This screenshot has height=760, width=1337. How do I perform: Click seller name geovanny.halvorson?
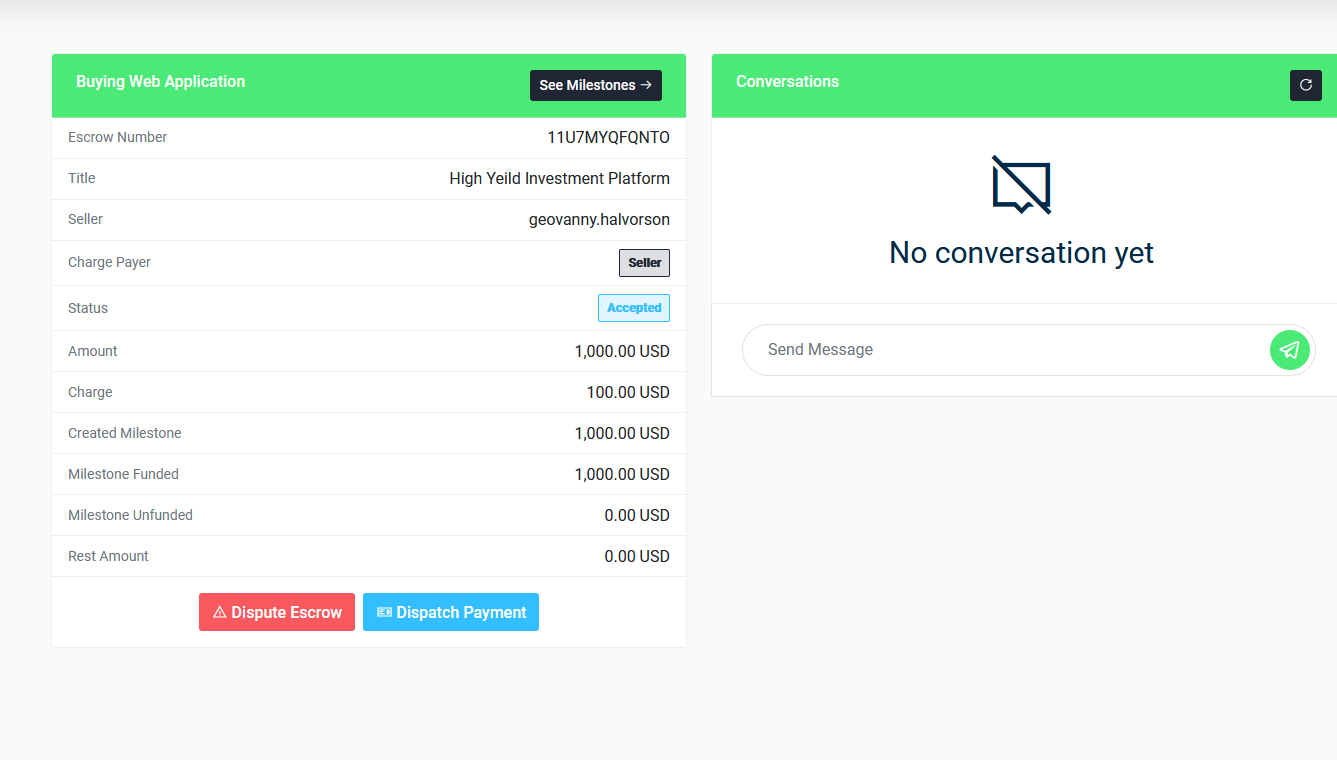(599, 220)
